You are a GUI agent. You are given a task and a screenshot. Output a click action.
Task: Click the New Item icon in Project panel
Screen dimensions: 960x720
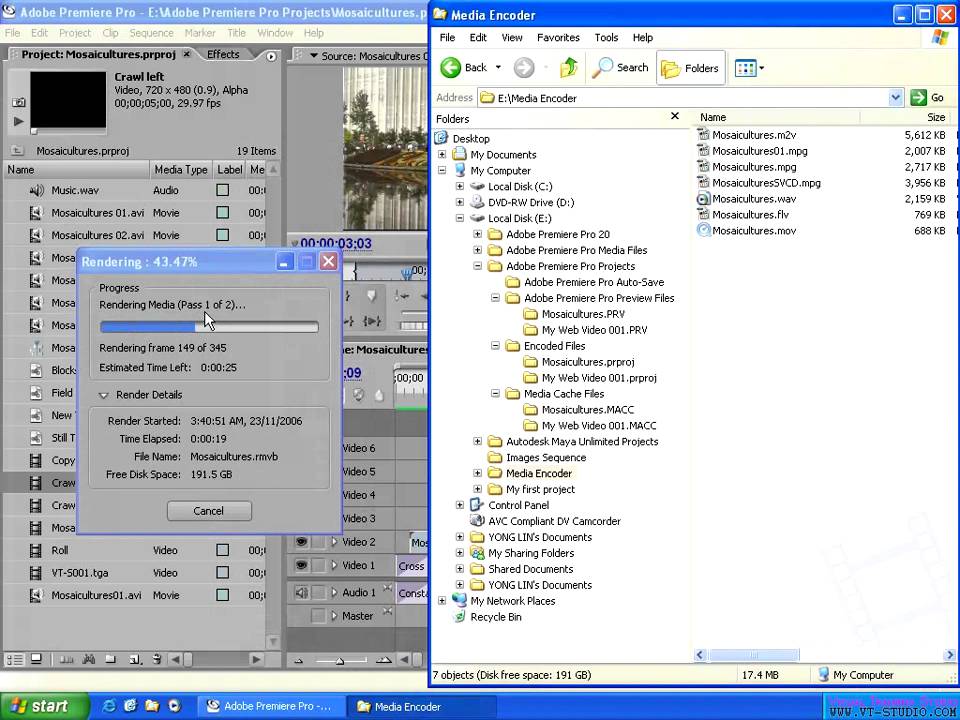(134, 659)
